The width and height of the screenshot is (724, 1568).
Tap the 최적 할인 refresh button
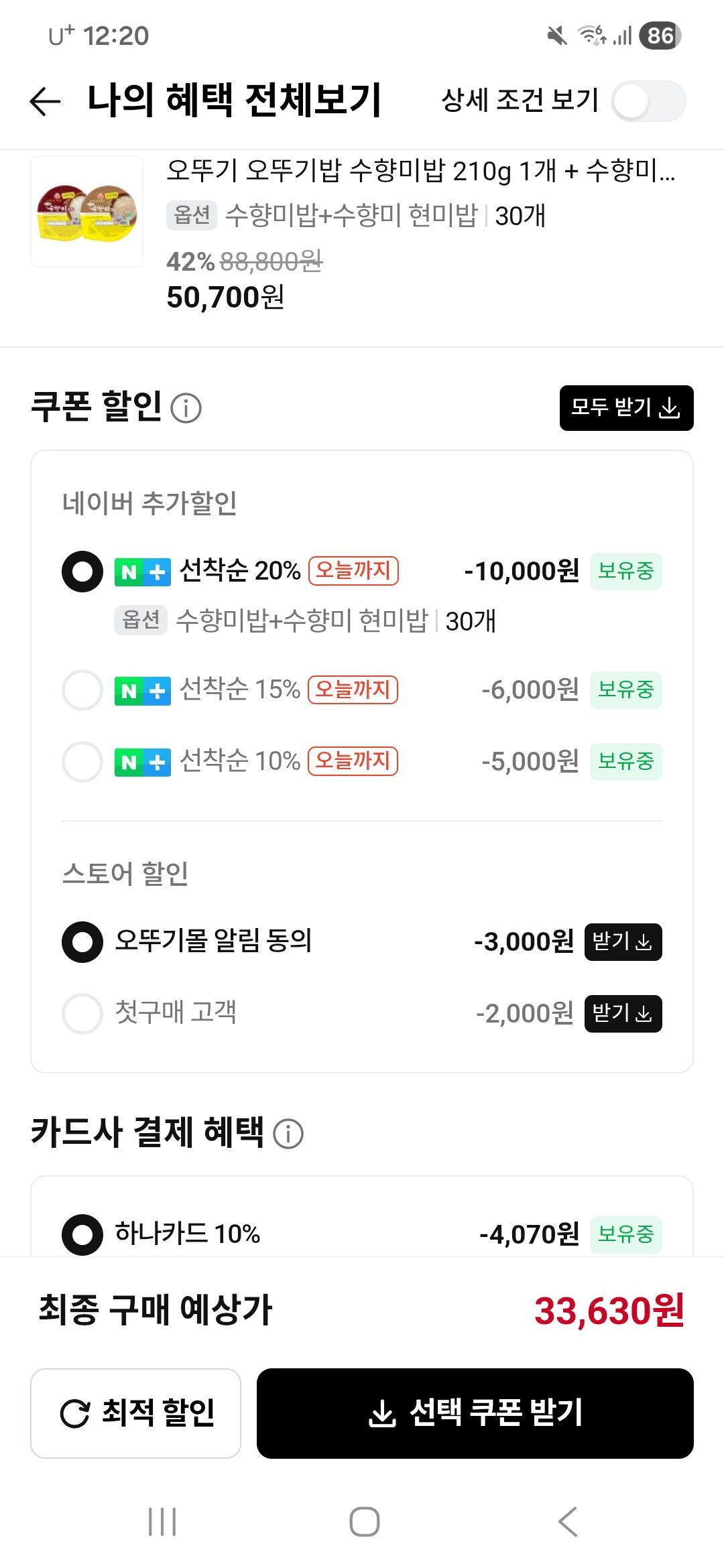[135, 1413]
